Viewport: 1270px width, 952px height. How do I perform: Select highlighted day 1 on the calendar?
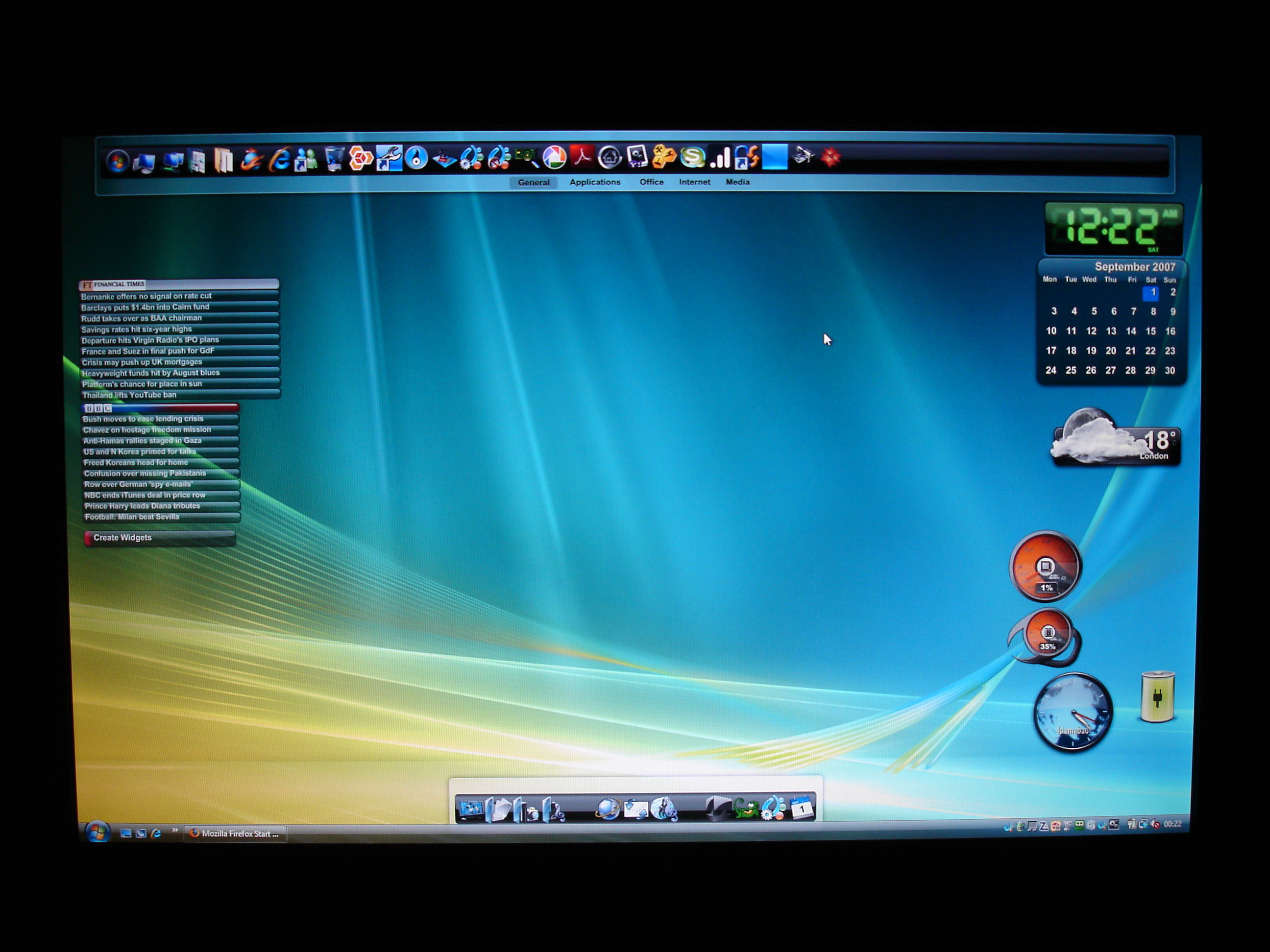coord(1151,293)
